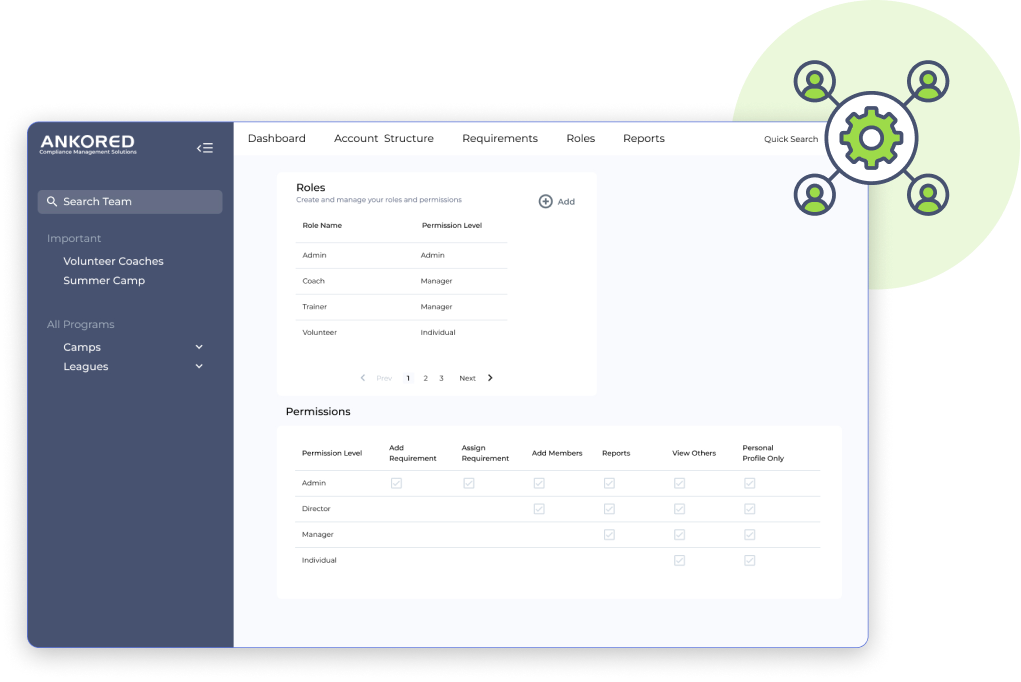Viewport: 1021px width, 682px height.
Task: Click the green gear illustration
Action: pos(871,138)
